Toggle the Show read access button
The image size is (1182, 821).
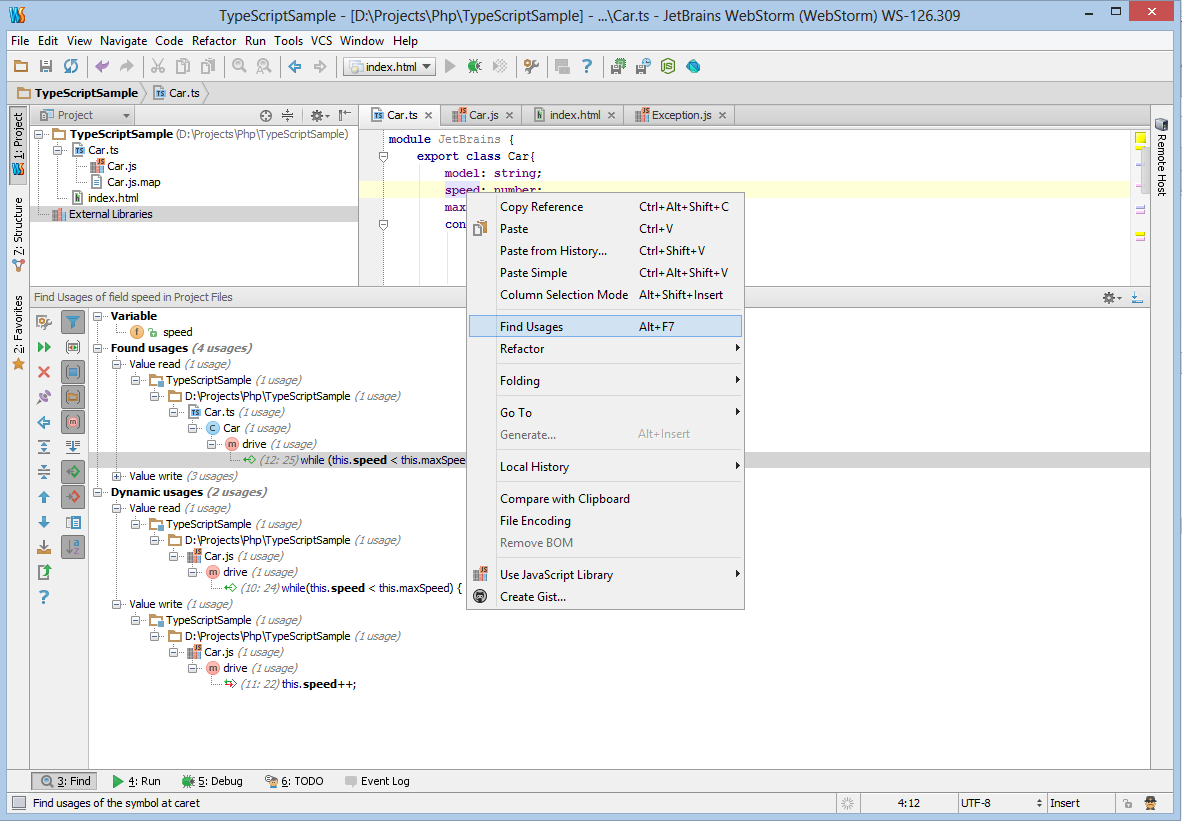[72, 472]
